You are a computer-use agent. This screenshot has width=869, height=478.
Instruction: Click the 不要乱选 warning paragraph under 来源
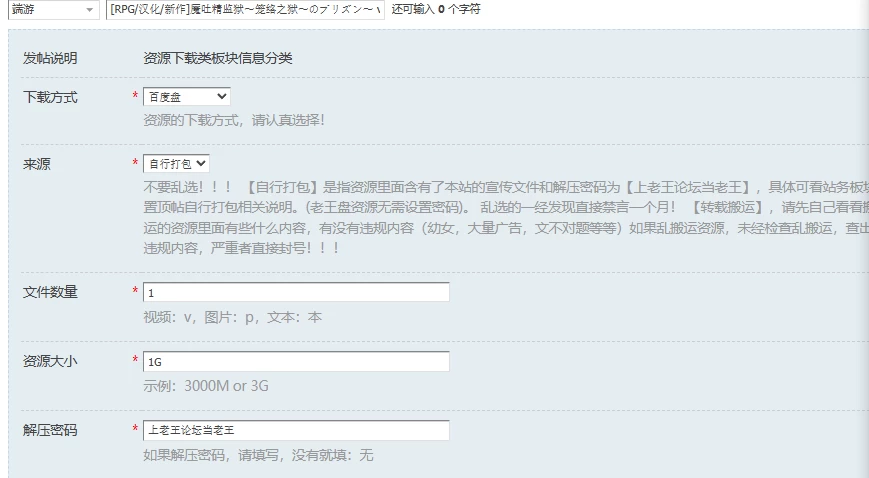506,218
